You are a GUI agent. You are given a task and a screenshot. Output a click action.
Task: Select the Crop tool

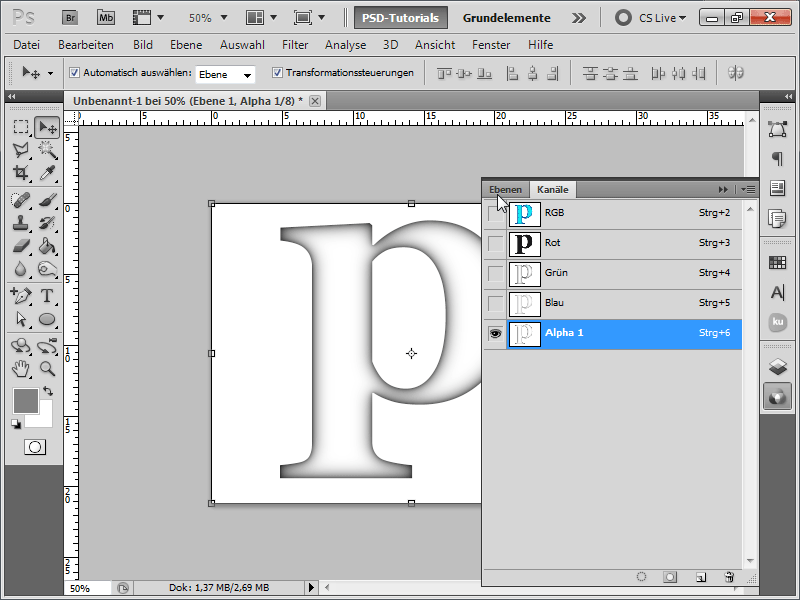click(x=21, y=173)
